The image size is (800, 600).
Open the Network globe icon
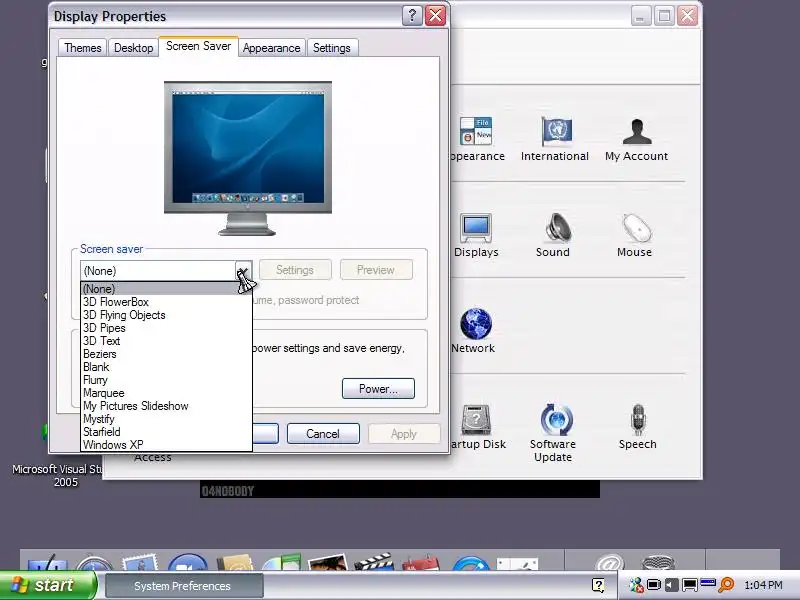tap(476, 323)
